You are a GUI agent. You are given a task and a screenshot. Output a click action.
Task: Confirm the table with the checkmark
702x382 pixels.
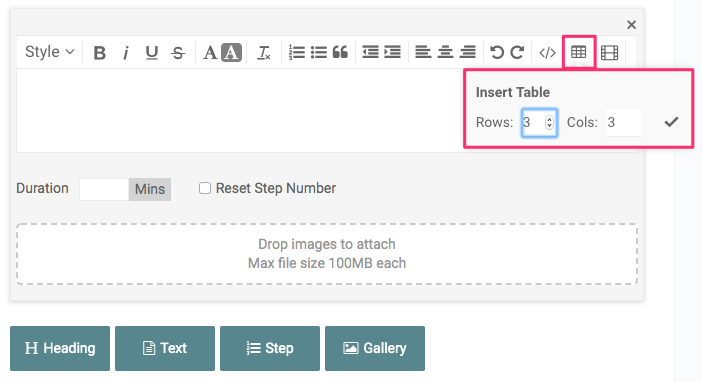[671, 122]
